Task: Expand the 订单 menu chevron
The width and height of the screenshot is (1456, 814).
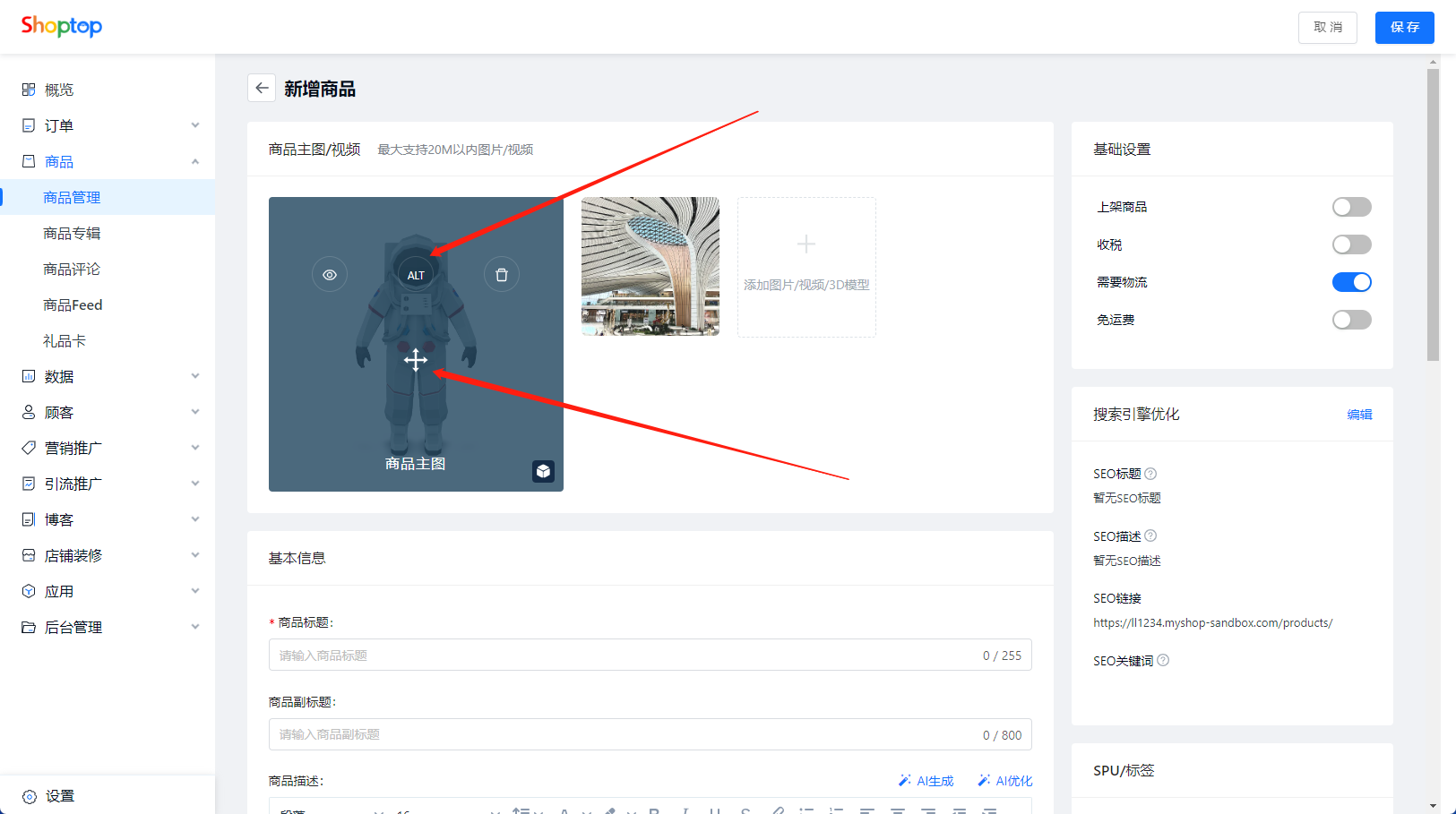Action: point(195,125)
